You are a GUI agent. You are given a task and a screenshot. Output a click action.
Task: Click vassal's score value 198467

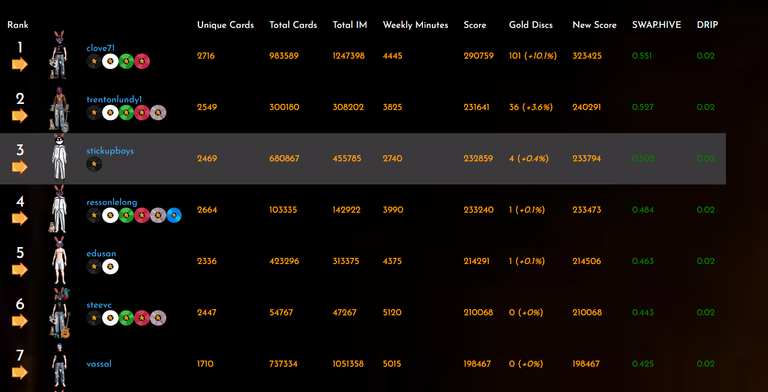pyautogui.click(x=477, y=364)
